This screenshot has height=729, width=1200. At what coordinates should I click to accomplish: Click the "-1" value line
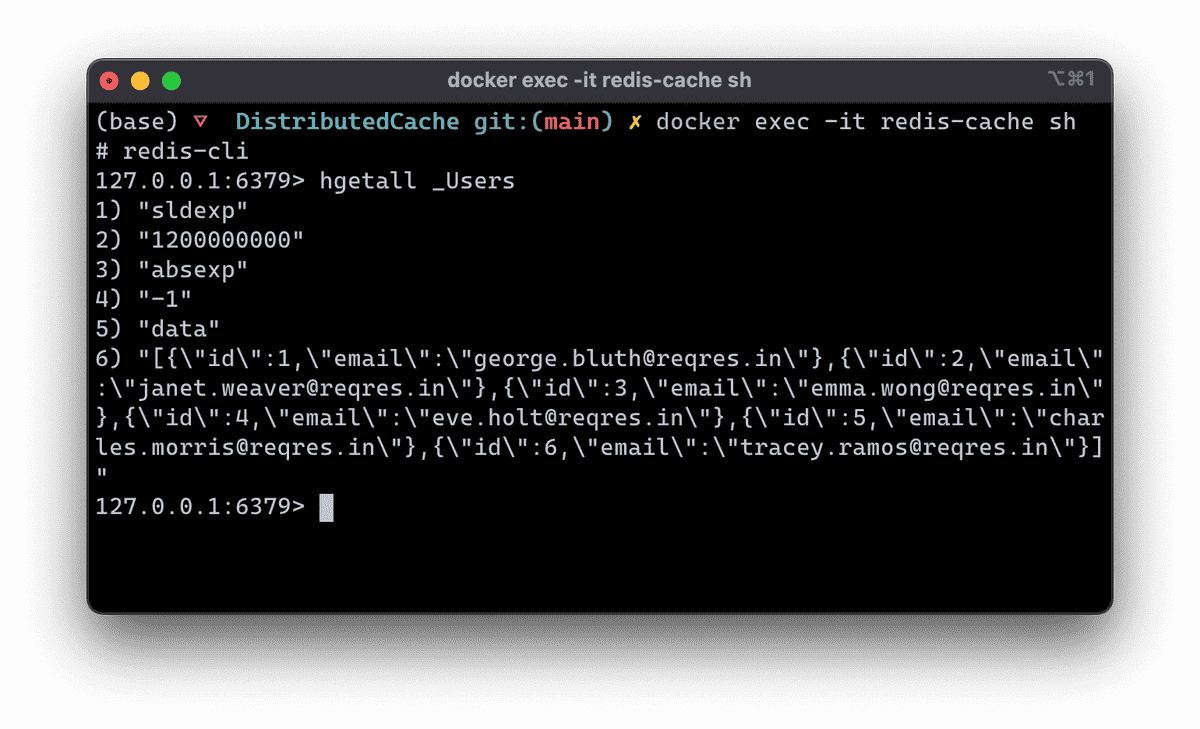pos(144,299)
